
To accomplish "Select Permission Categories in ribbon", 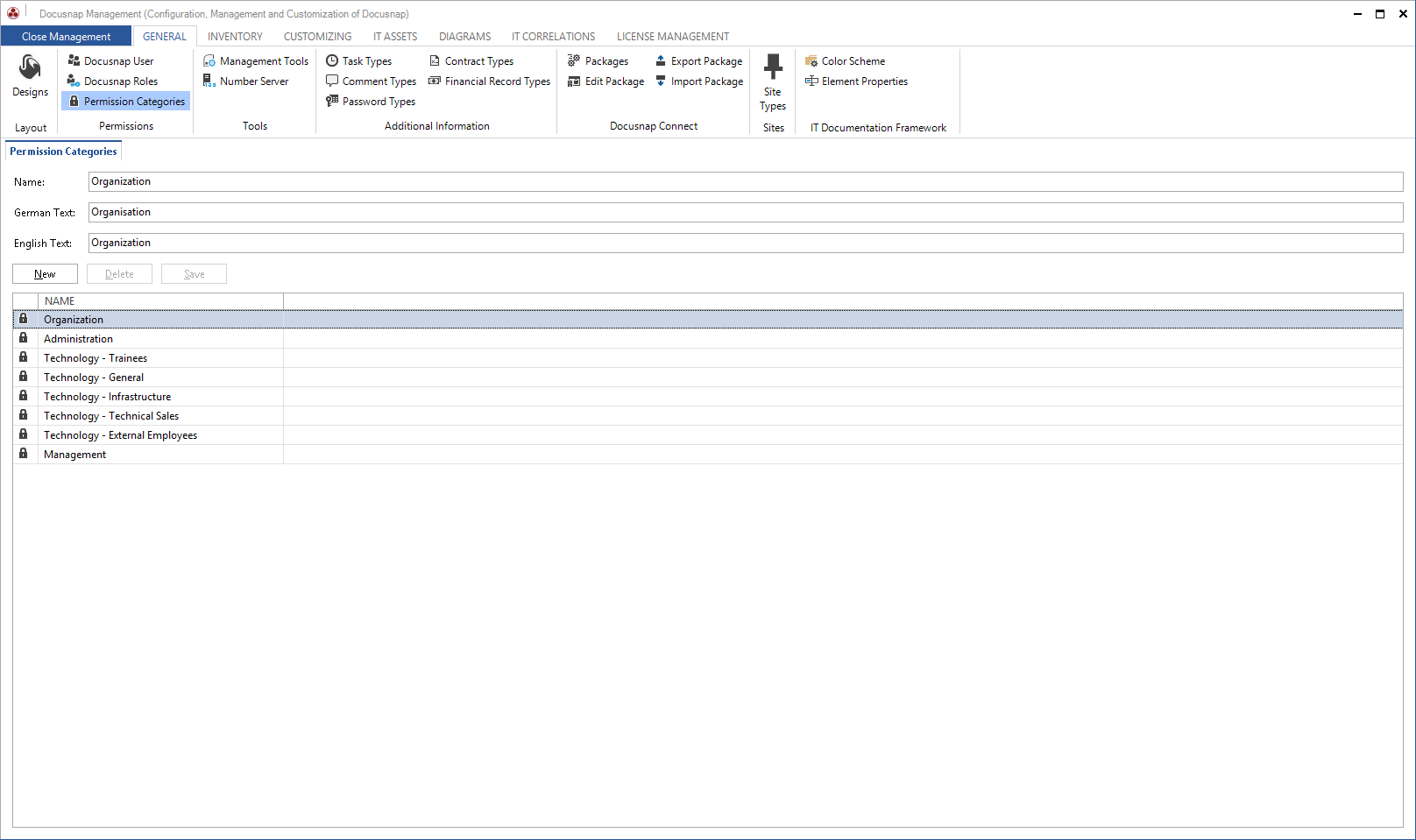I will point(126,102).
